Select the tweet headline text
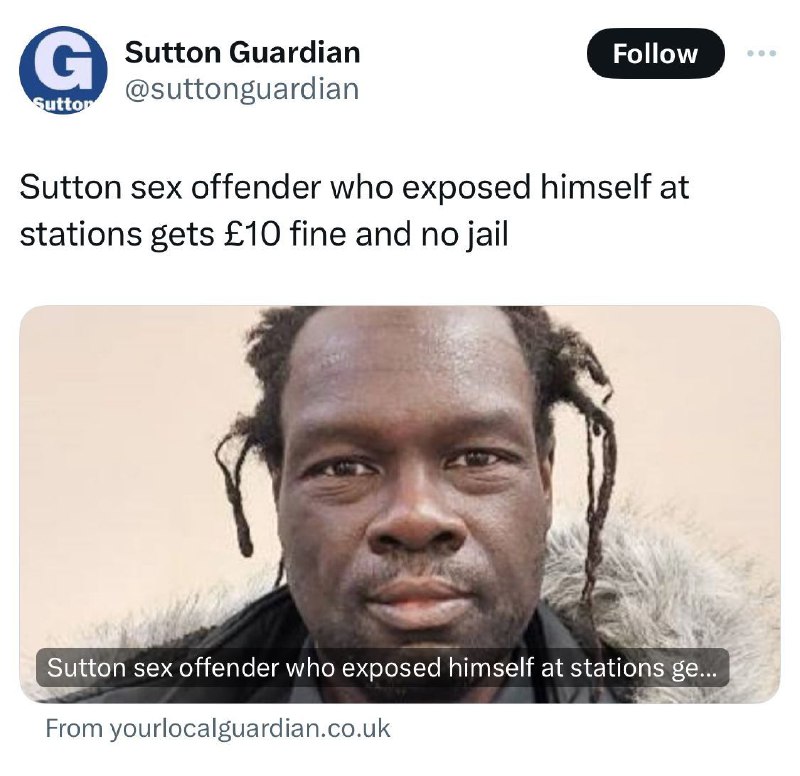 click(354, 210)
